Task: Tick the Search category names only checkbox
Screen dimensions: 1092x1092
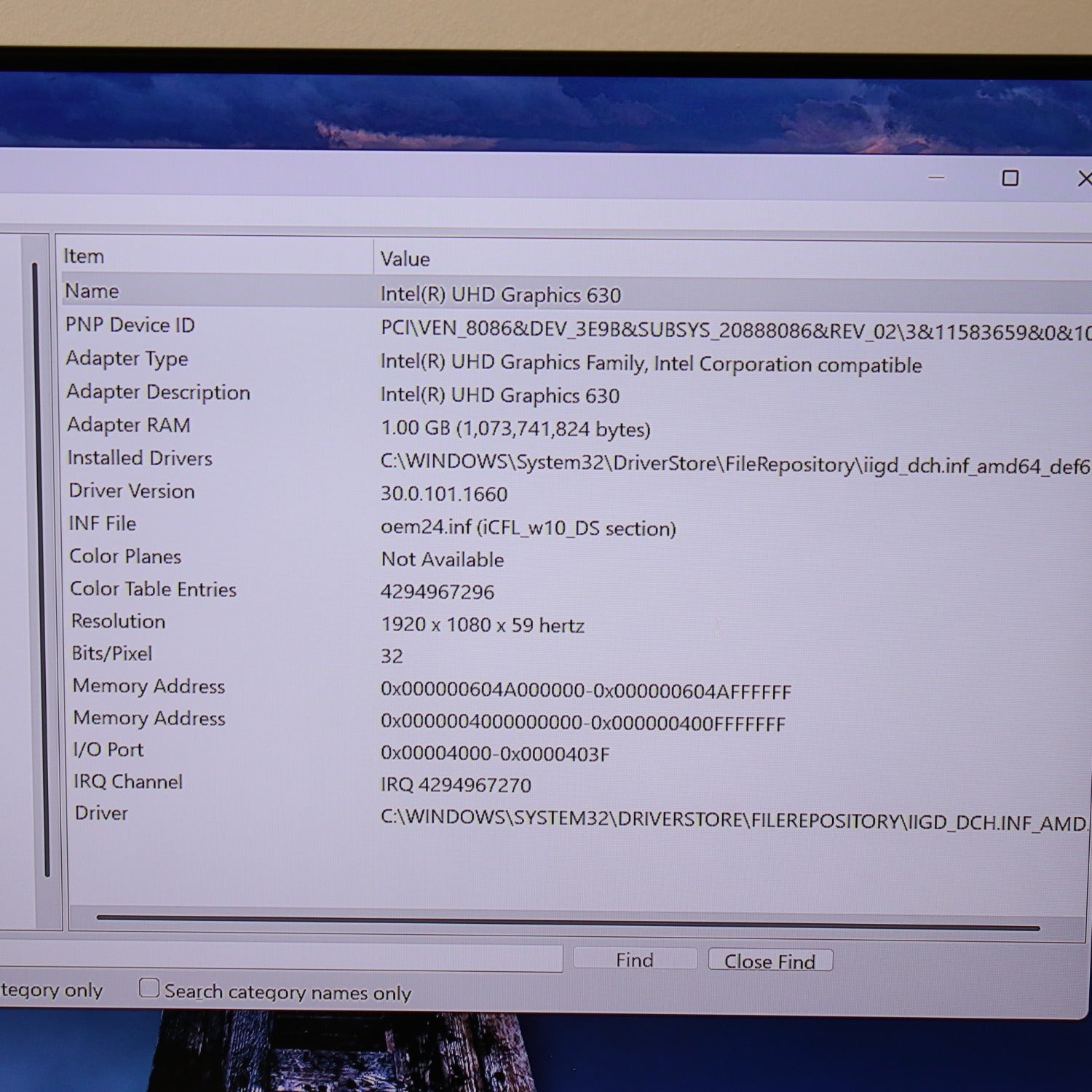Action: pyautogui.click(x=149, y=988)
